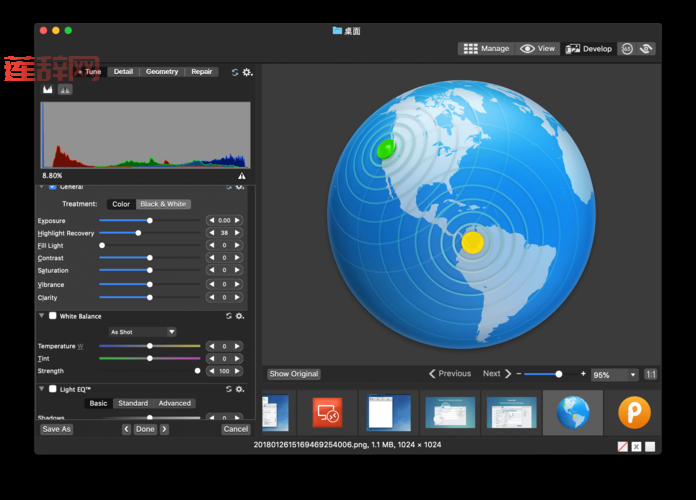Click the histogram clipping warning triangle

point(242,176)
